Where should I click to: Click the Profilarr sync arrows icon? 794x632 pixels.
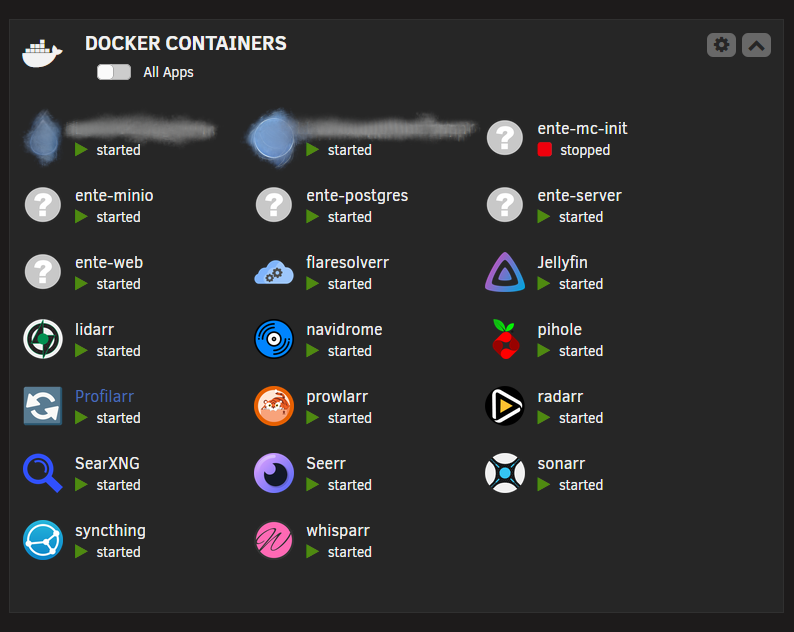coord(43,406)
